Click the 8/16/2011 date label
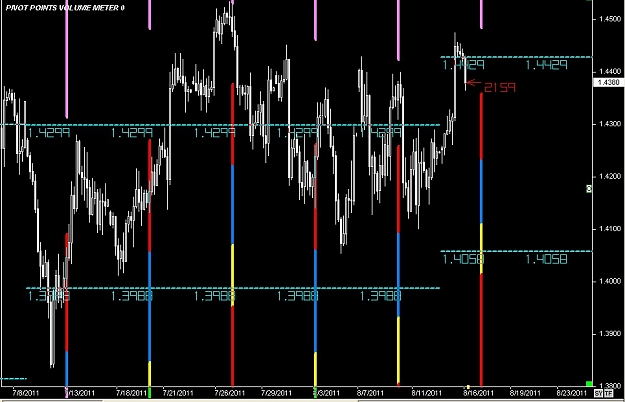 (478, 393)
